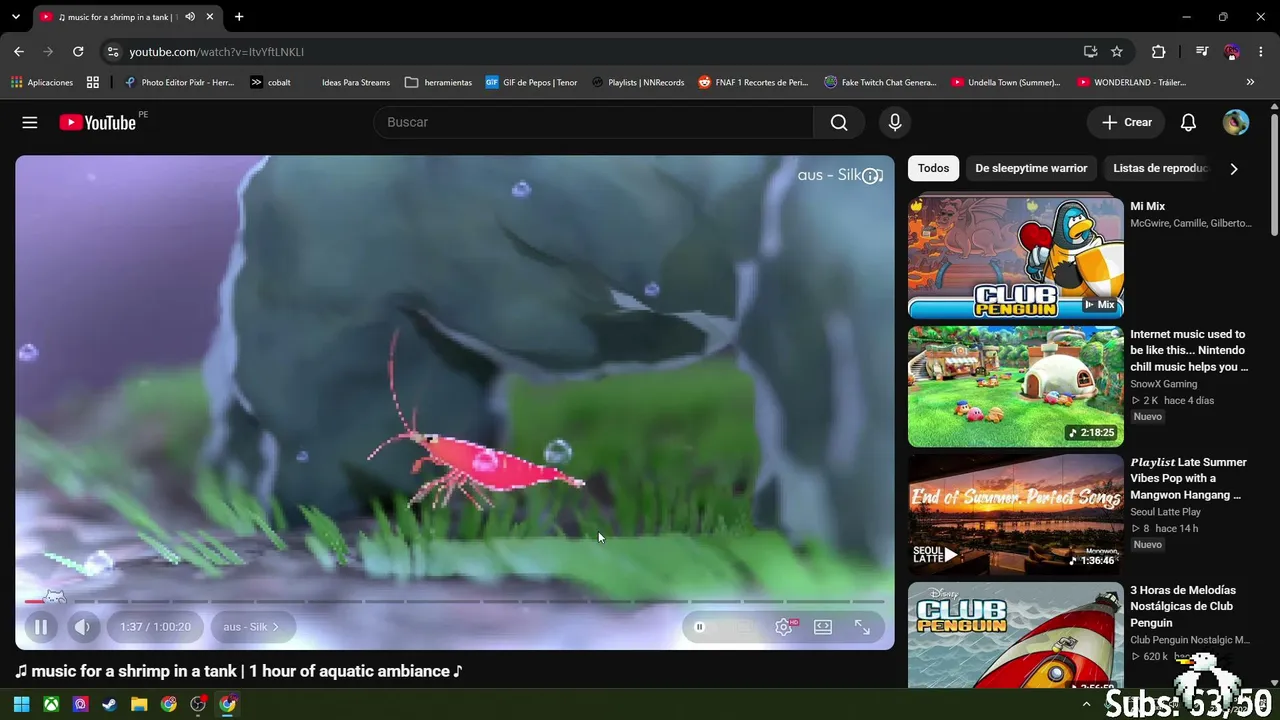Click the video title 'music for a shrimp in a tank'
Viewport: 1280px width, 720px height.
pyautogui.click(x=239, y=671)
